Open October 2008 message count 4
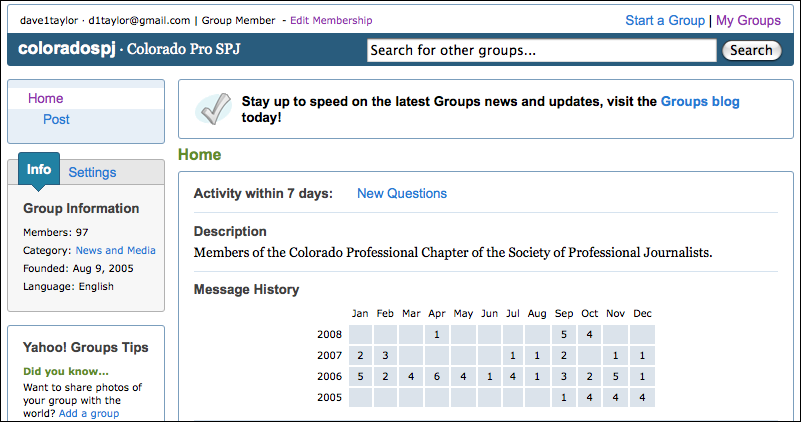The image size is (801, 422). [x=589, y=335]
